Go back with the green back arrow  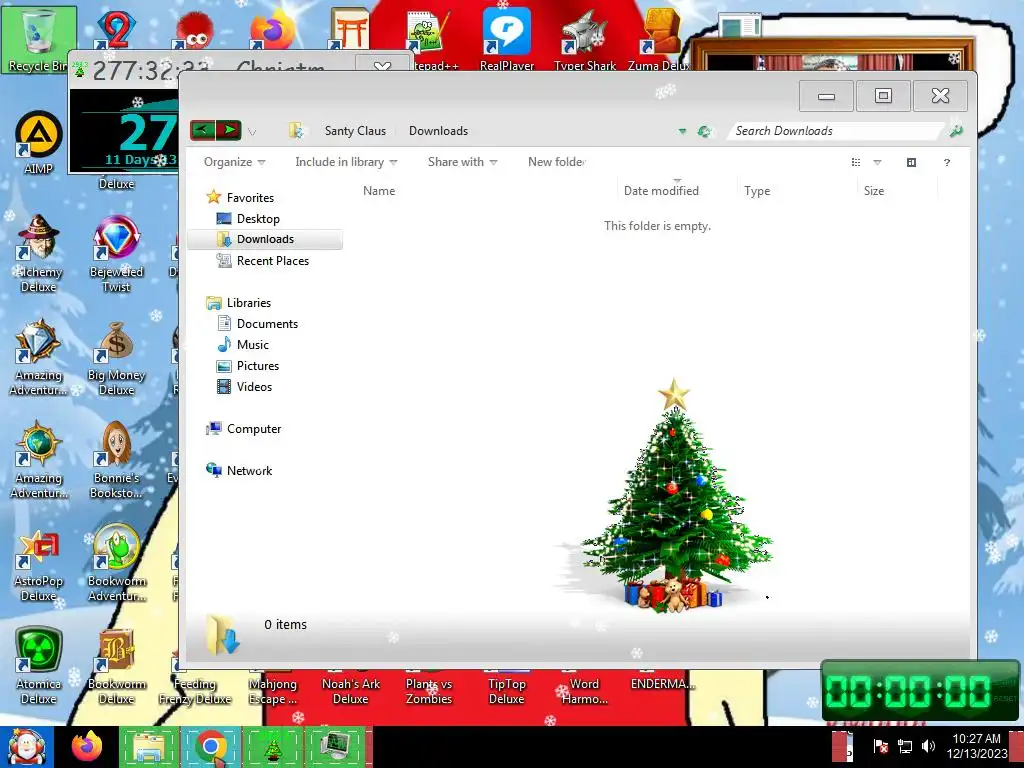(x=202, y=130)
